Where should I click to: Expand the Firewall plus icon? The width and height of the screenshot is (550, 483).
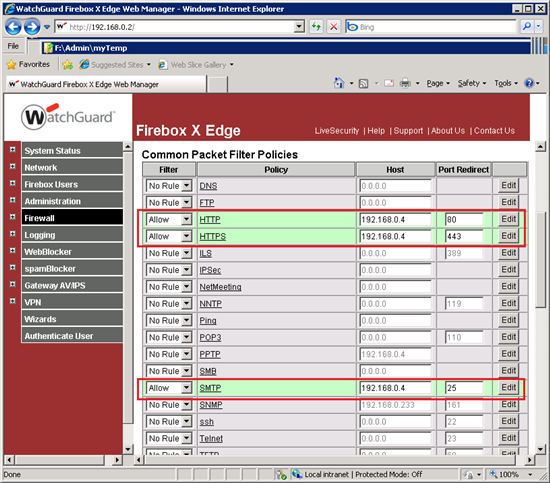click(13, 217)
